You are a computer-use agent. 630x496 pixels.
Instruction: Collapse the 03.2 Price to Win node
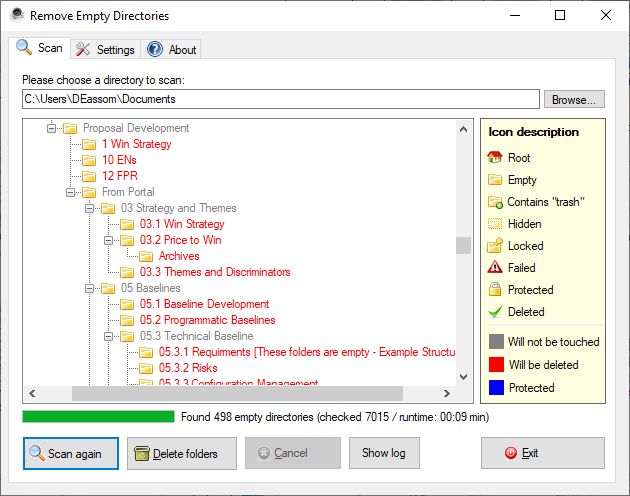click(x=108, y=240)
